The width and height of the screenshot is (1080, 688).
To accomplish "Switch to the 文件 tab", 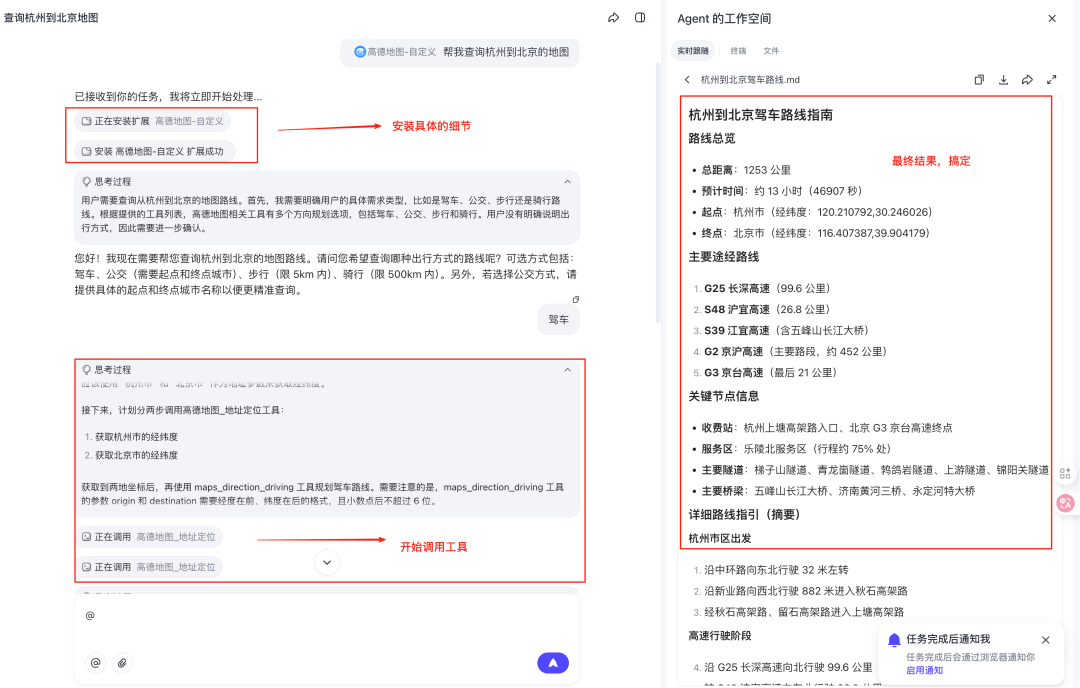I will (x=771, y=51).
